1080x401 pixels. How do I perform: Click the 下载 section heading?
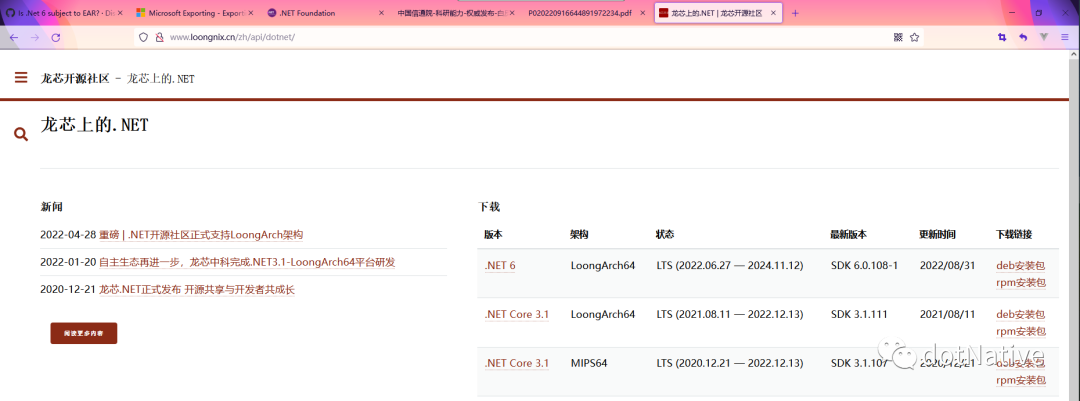[x=489, y=207]
